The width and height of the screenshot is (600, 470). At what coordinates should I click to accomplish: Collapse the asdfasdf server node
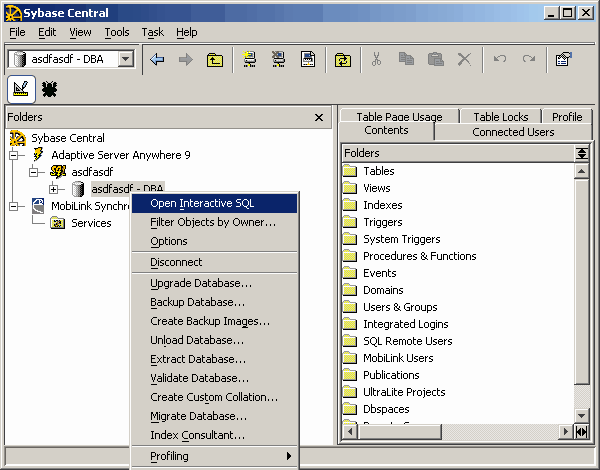pyautogui.click(x=34, y=172)
